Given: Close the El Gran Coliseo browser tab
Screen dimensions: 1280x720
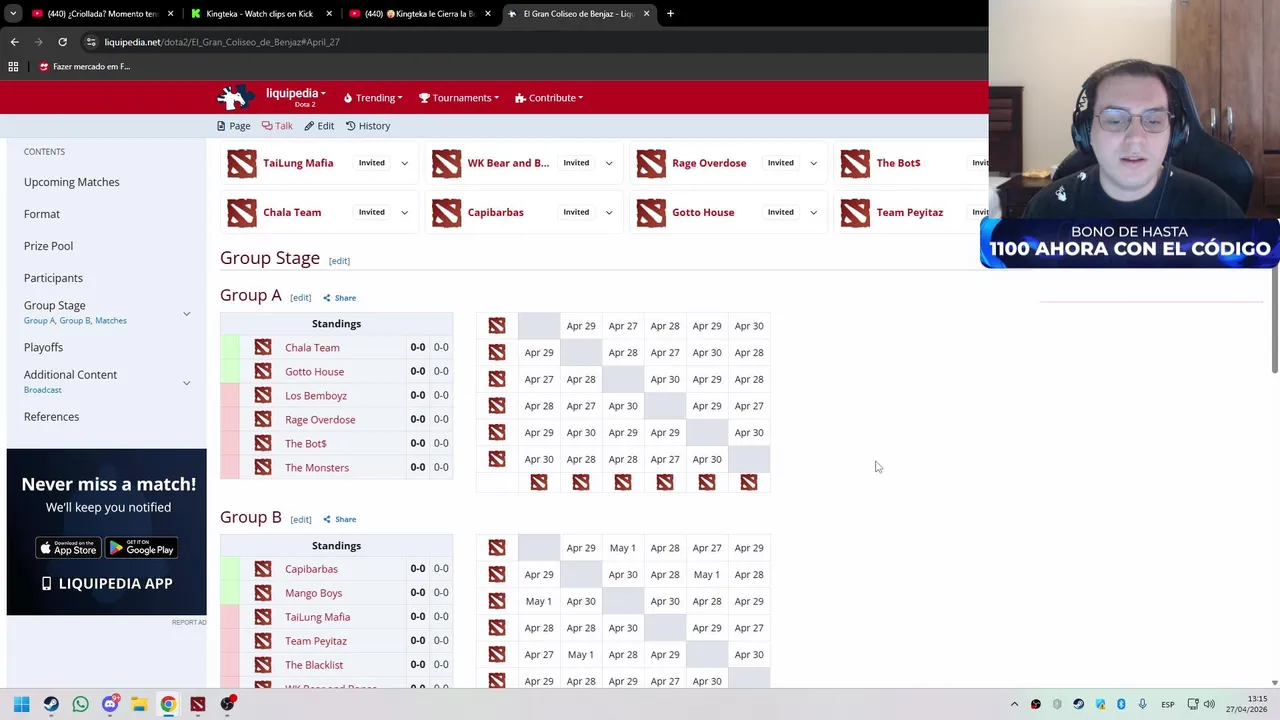Looking at the screenshot, I should [646, 14].
